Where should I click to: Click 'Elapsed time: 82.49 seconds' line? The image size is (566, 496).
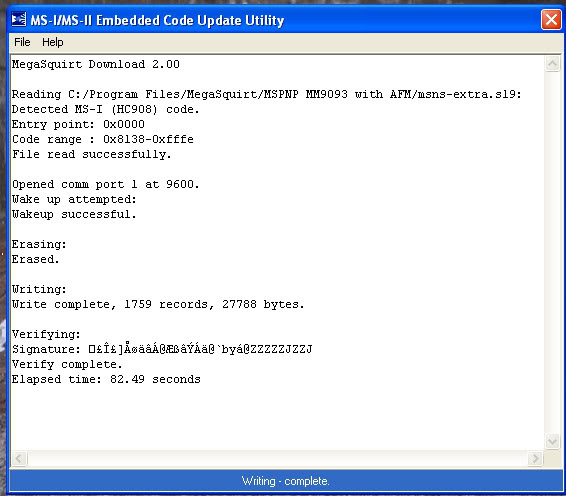(106, 379)
